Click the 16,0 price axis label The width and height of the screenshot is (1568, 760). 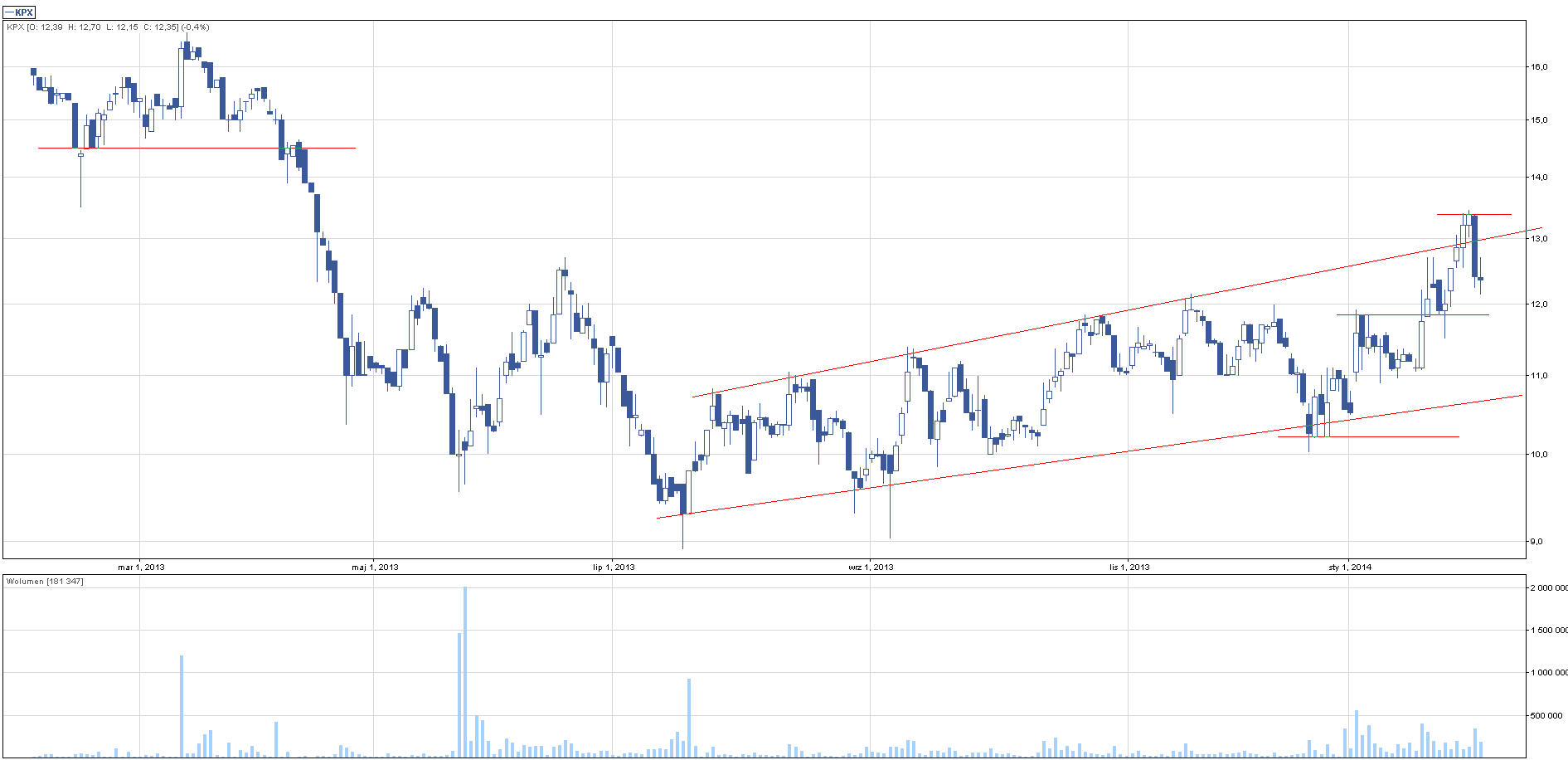[x=1539, y=67]
